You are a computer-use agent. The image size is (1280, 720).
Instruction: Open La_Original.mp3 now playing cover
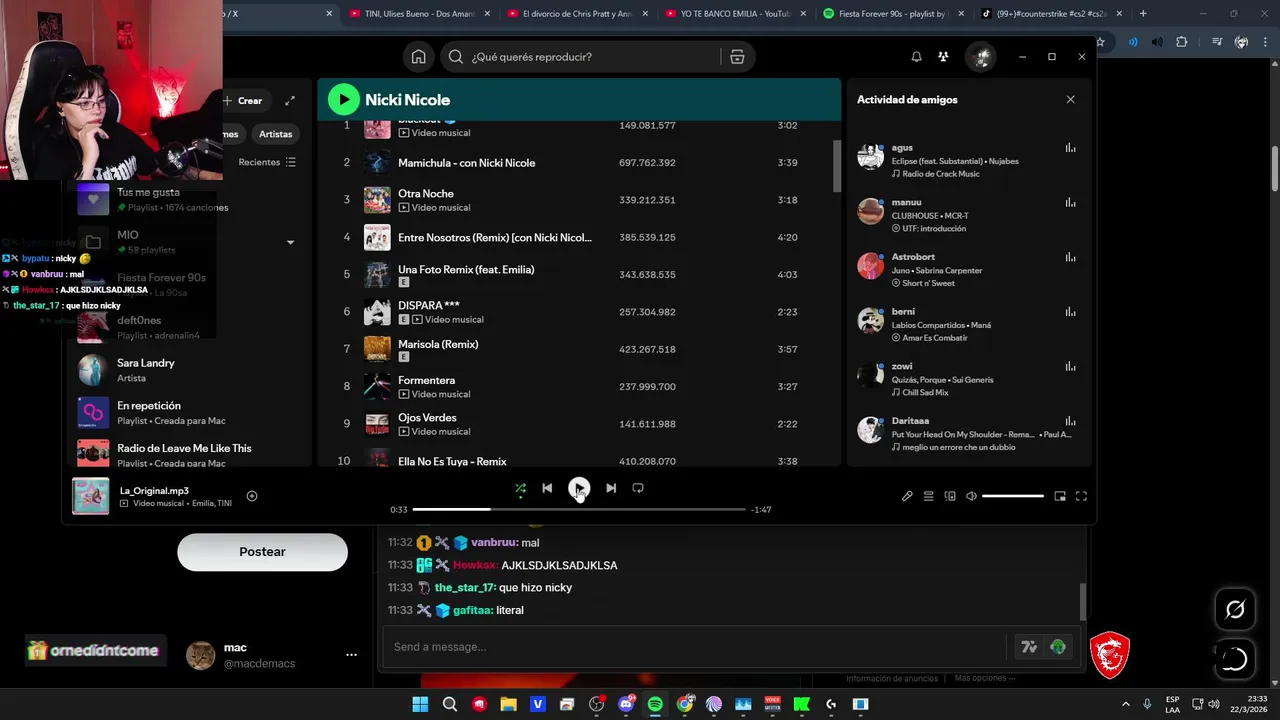pos(91,496)
